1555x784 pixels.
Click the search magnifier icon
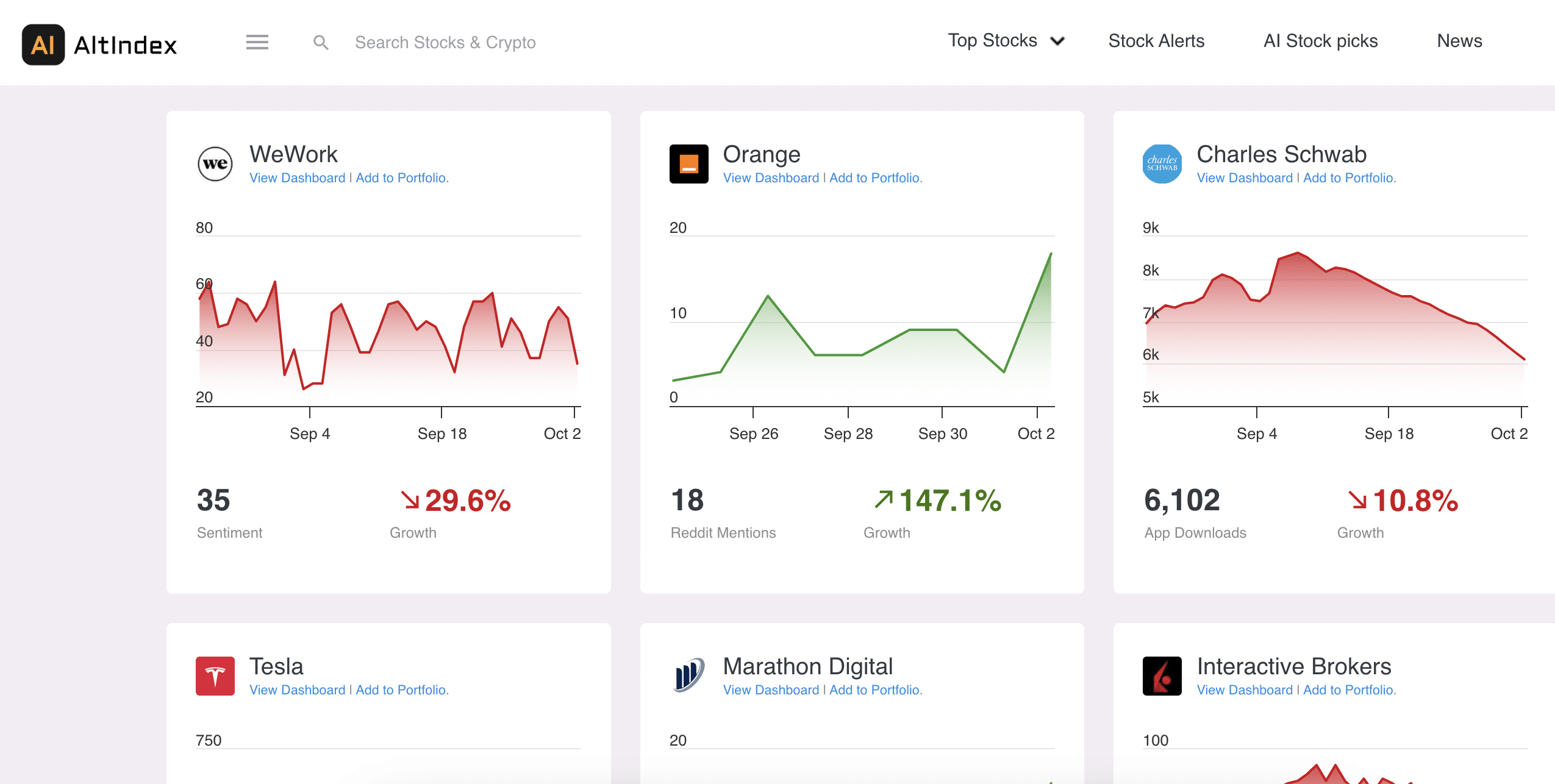321,43
